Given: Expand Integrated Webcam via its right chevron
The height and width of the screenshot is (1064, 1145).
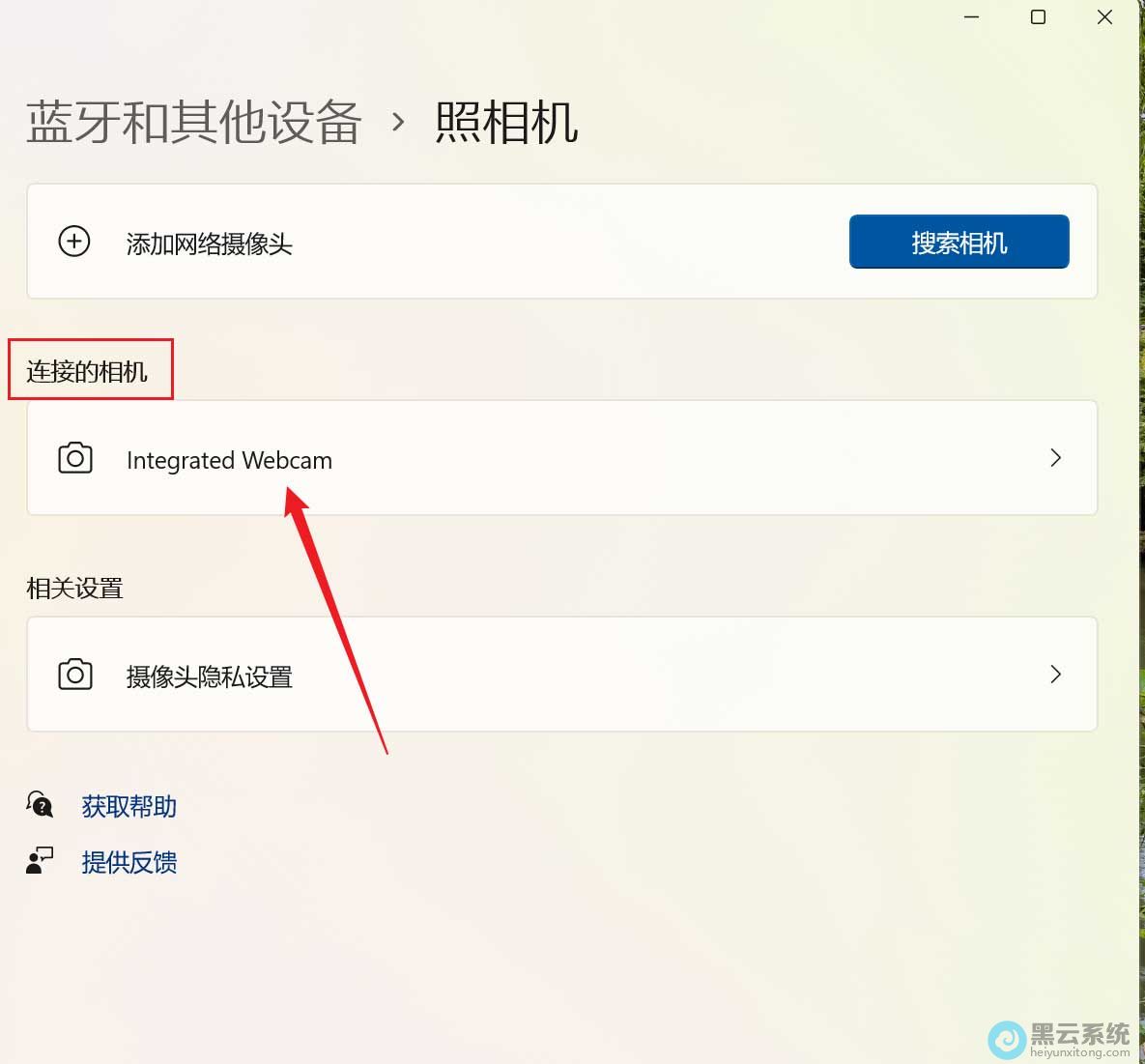Looking at the screenshot, I should 1055,459.
